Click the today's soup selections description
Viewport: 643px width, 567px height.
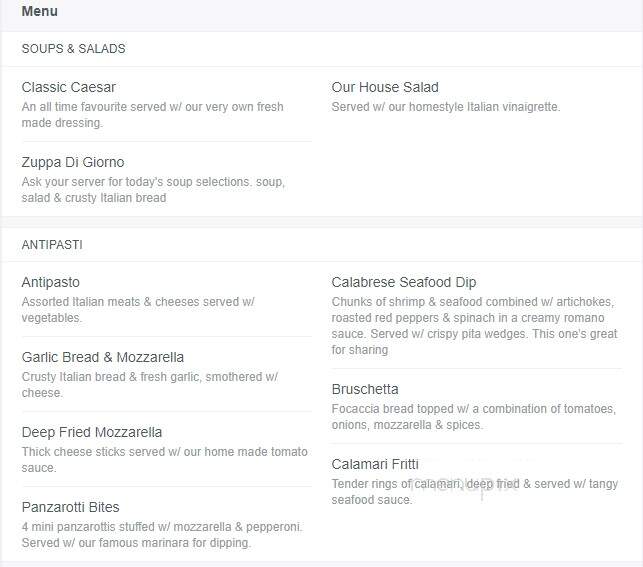click(x=153, y=190)
